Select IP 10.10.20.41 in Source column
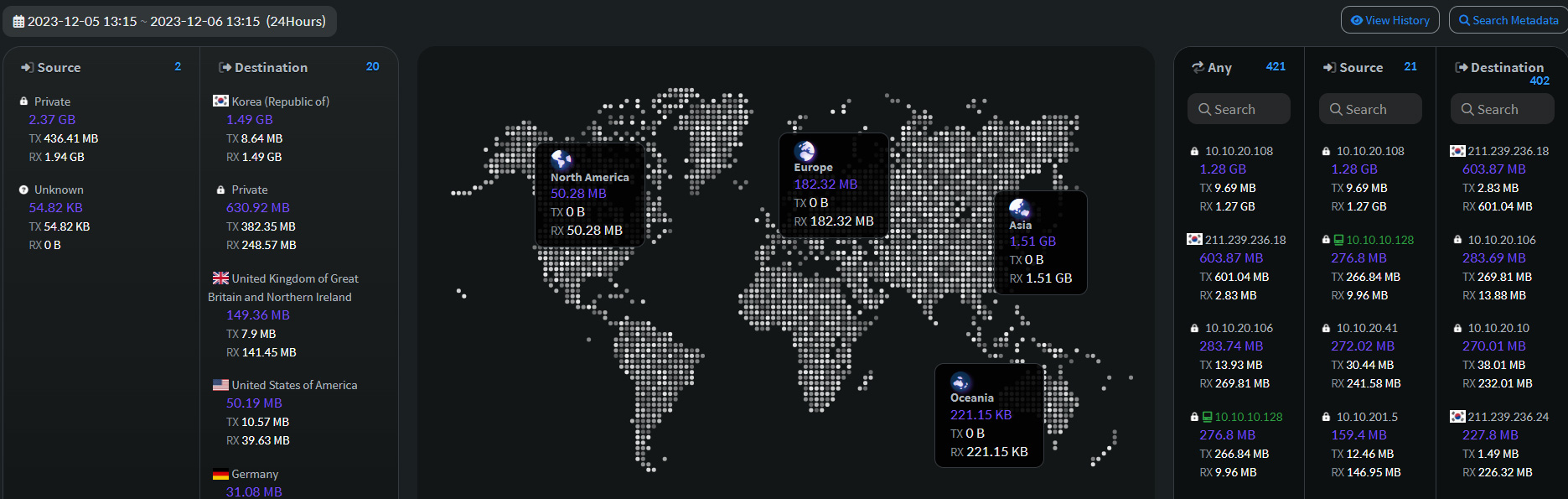 click(1367, 329)
